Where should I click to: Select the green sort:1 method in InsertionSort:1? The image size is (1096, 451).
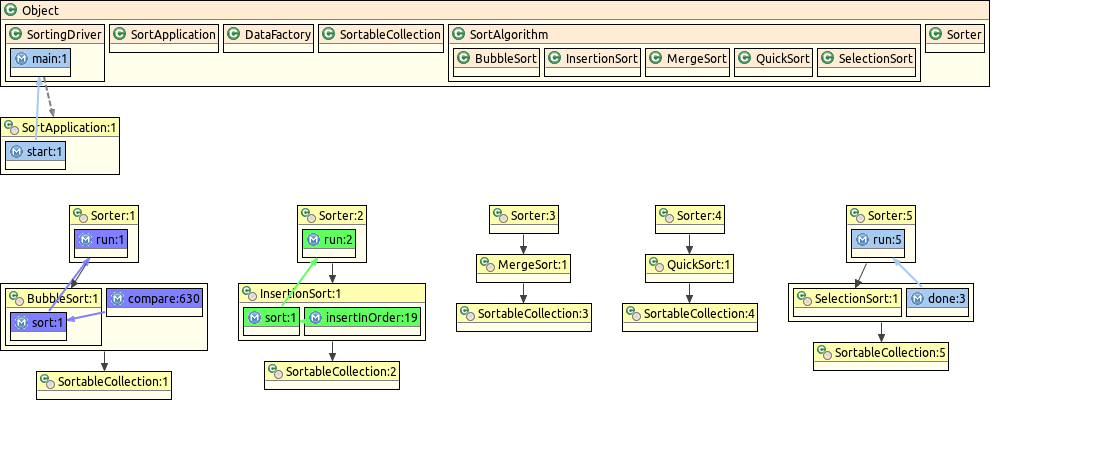[271, 318]
